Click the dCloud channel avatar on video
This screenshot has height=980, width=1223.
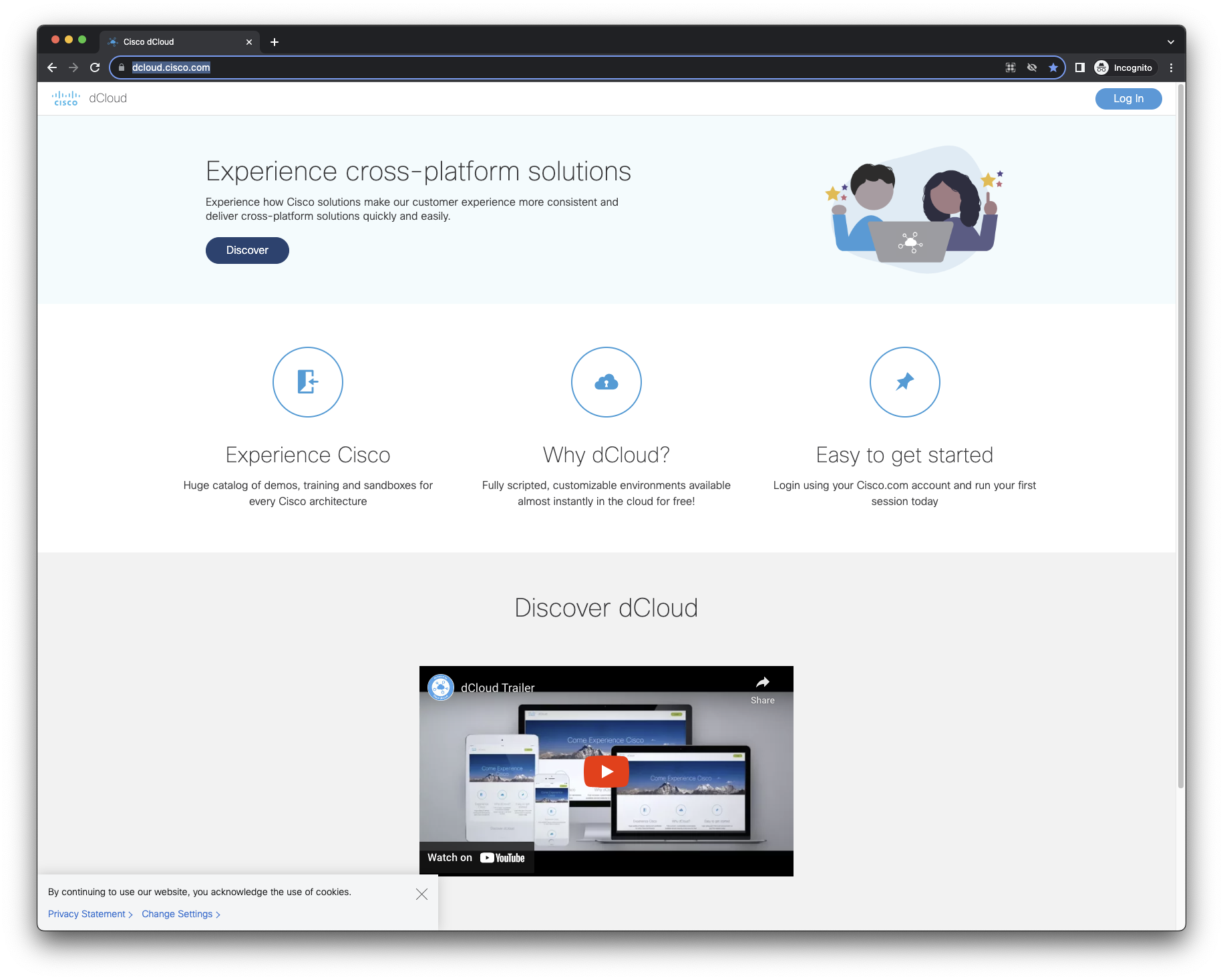(x=441, y=687)
